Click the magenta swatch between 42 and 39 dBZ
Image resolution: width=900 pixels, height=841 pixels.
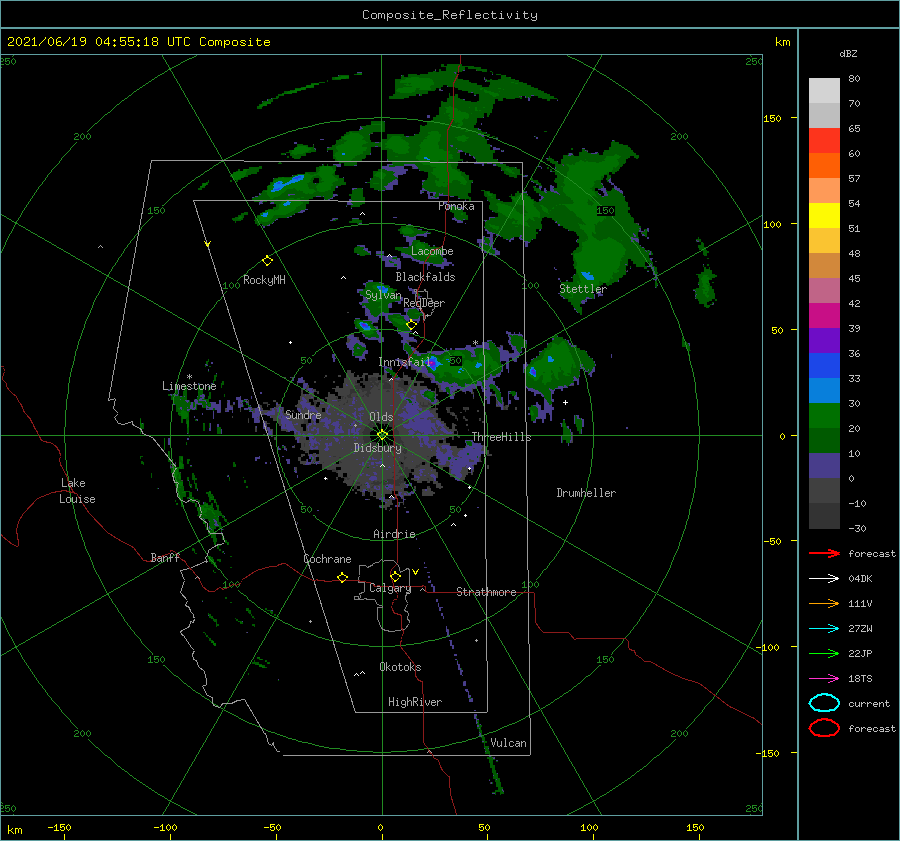[824, 316]
